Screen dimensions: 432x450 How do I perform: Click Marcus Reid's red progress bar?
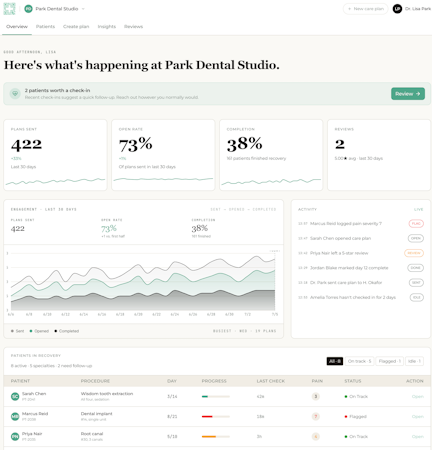point(215,416)
